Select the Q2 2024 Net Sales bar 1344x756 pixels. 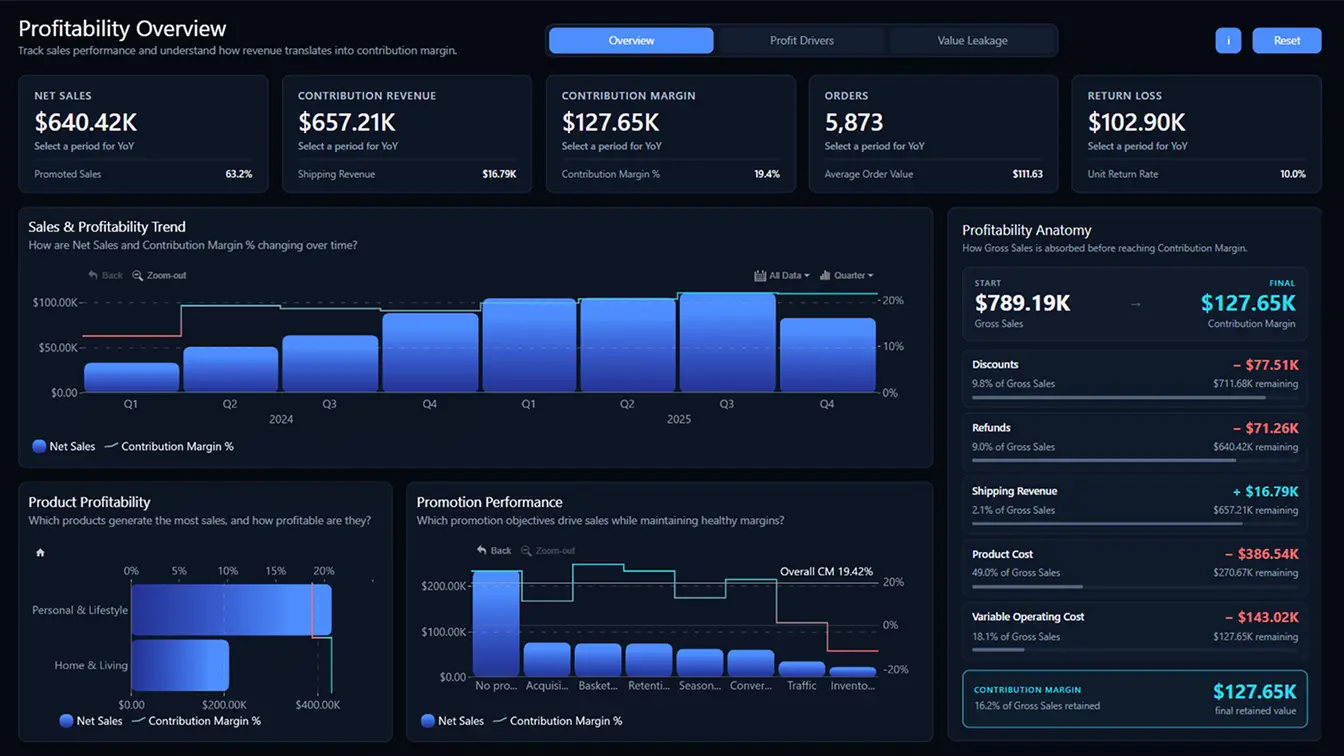(x=230, y=370)
